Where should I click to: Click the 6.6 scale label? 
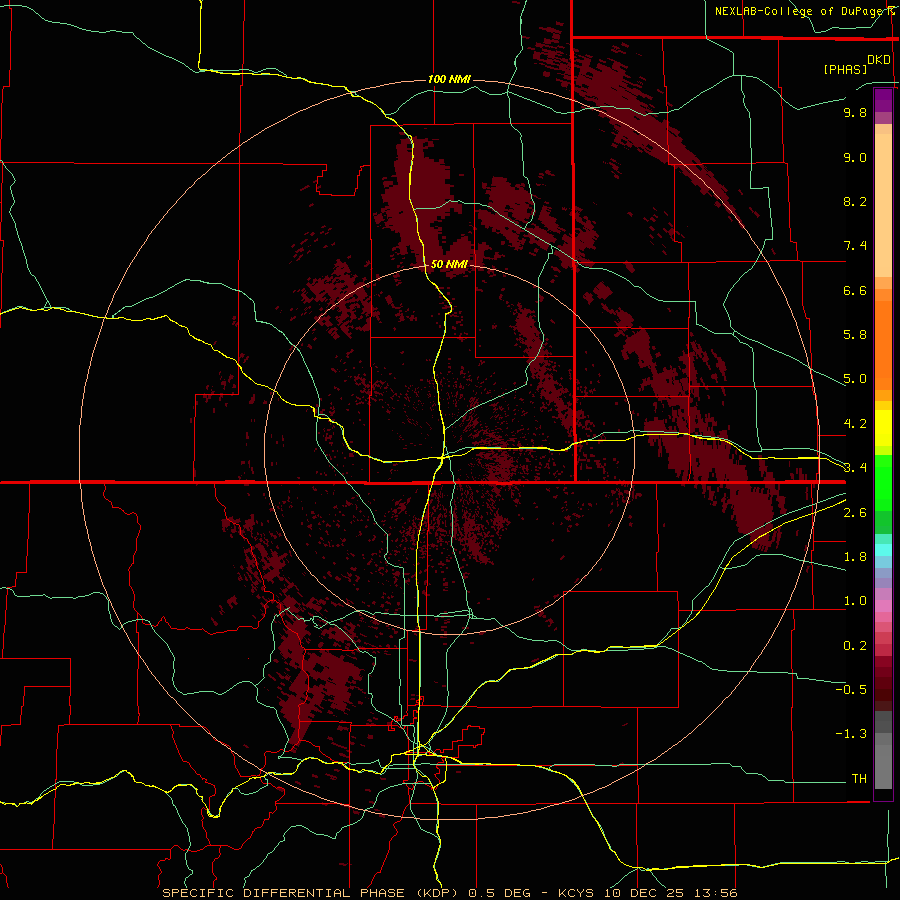855,290
